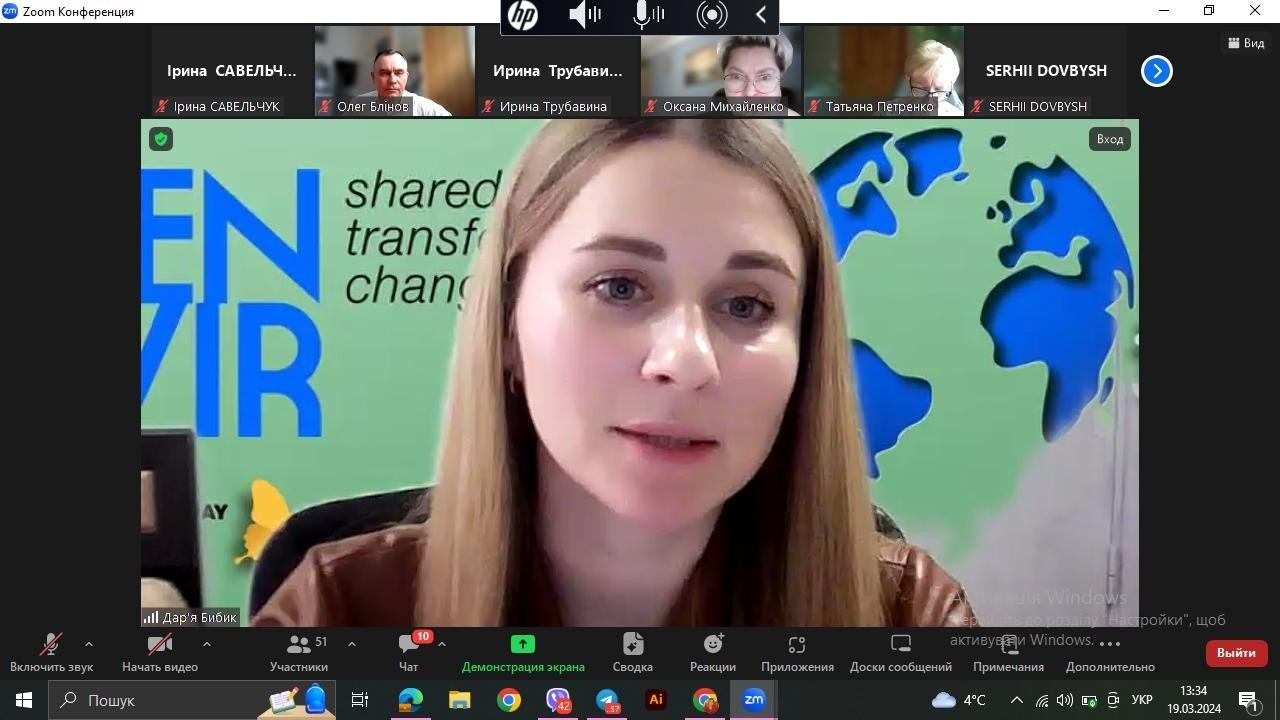Open Дополнительно more options menu

click(1110, 653)
